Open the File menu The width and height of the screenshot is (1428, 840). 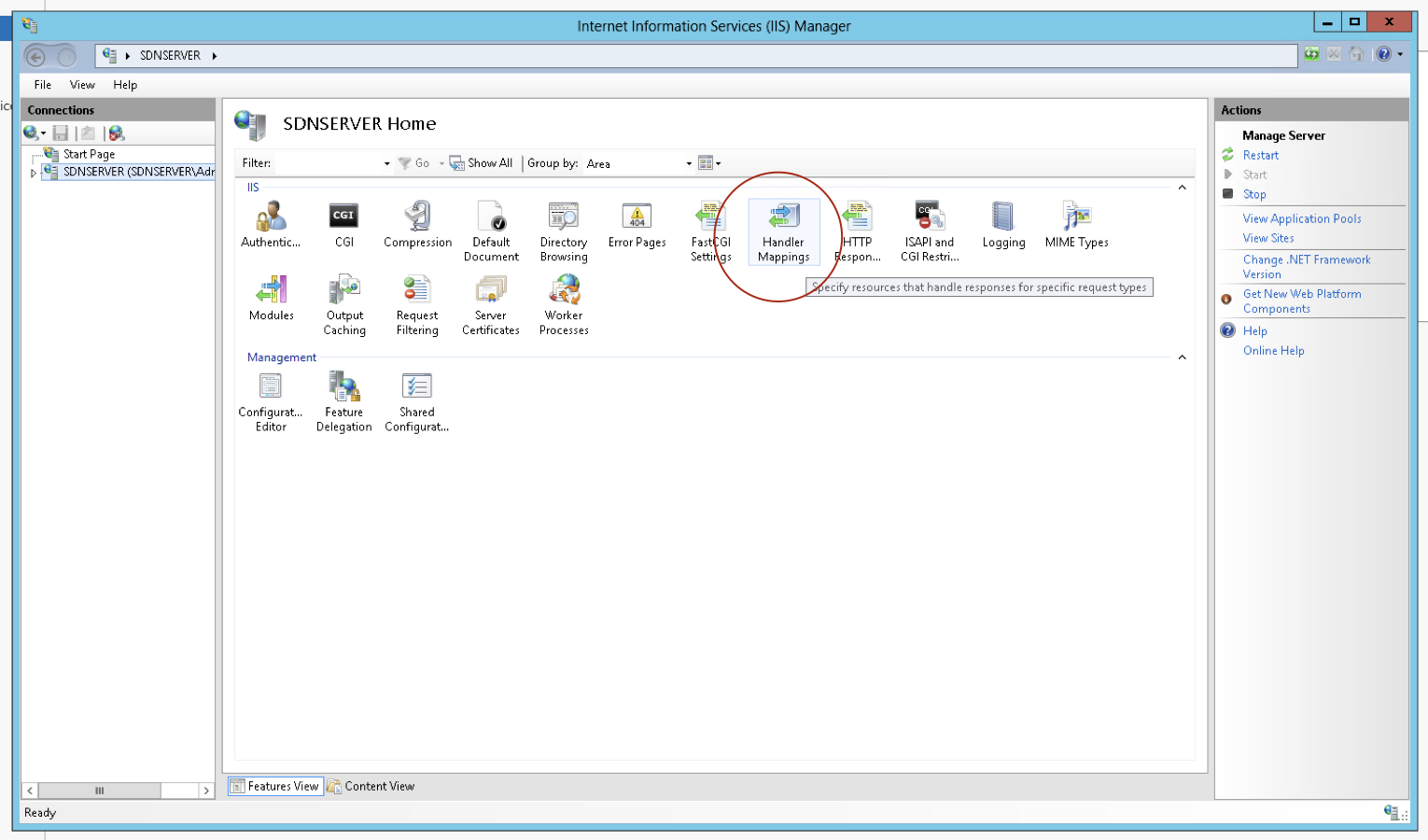[43, 85]
